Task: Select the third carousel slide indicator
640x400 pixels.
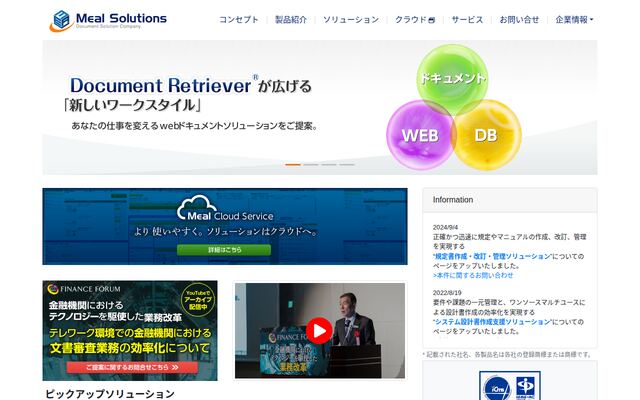Action: tap(329, 164)
